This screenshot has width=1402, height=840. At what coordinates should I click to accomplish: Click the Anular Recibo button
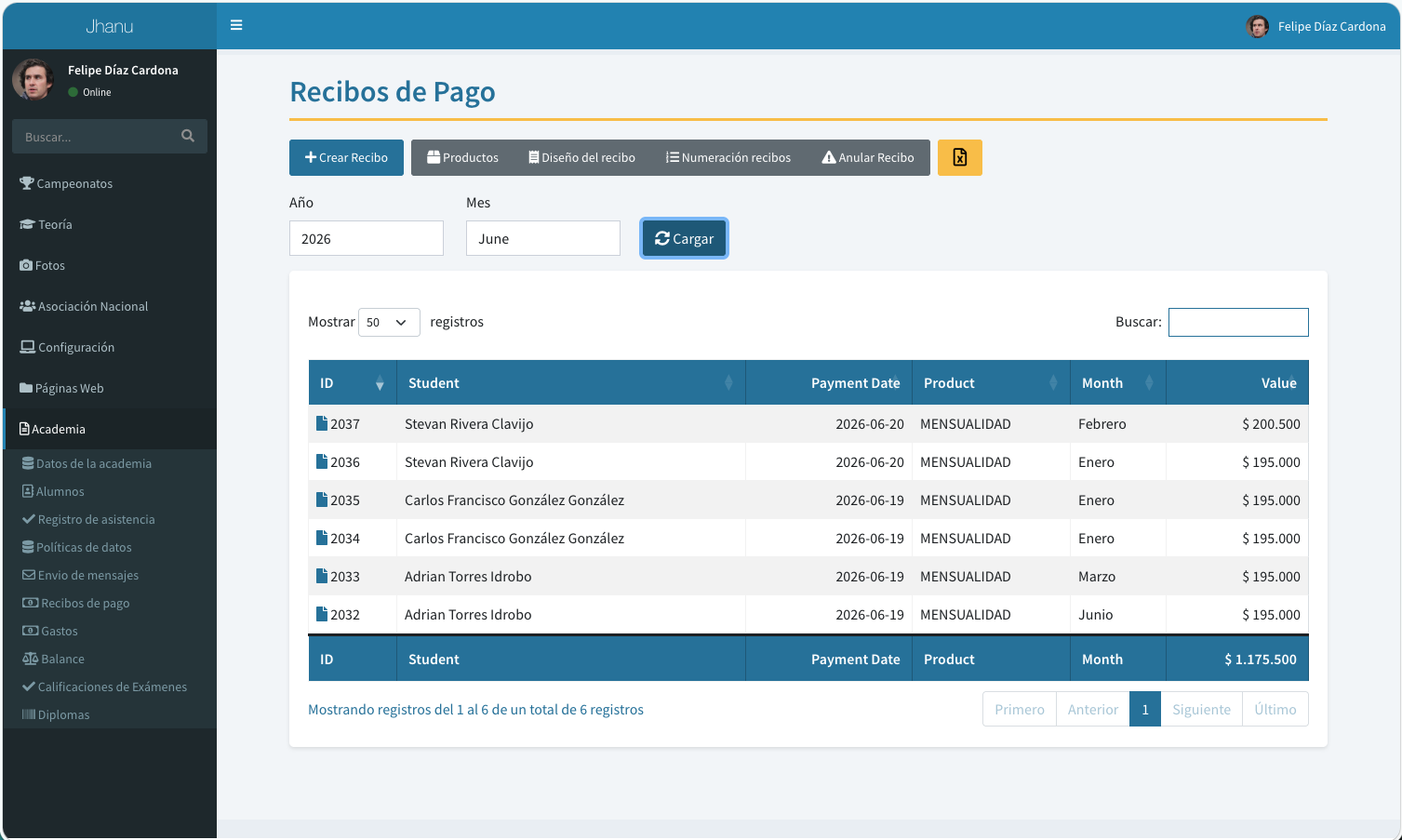[868, 157]
